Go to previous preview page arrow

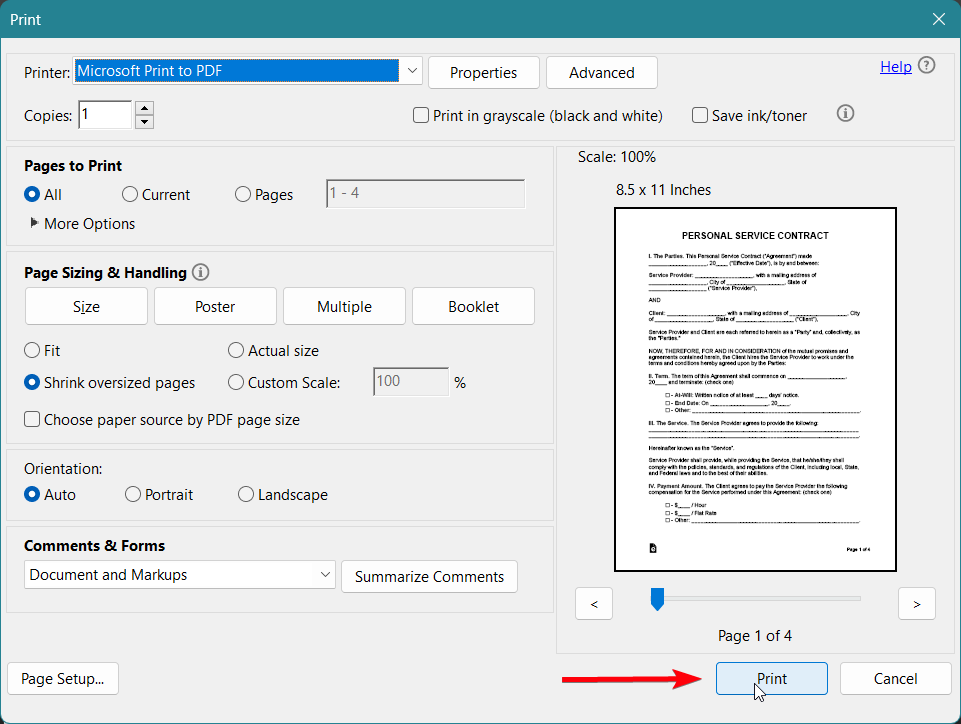coord(594,603)
